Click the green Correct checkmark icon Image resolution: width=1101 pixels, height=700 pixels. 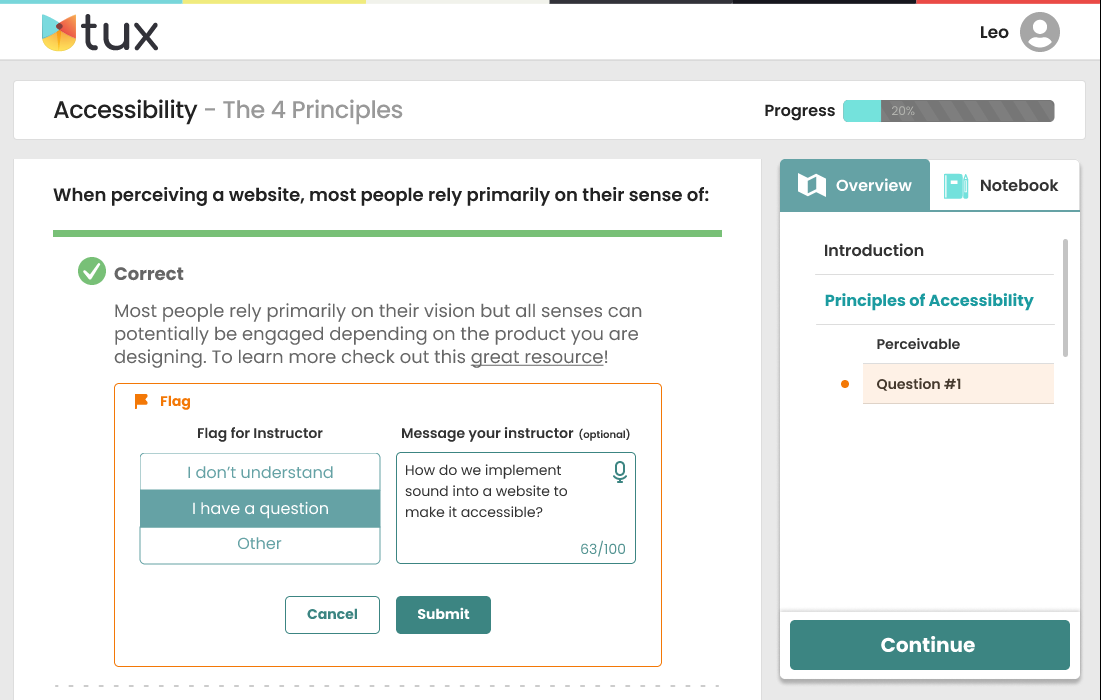click(92, 272)
